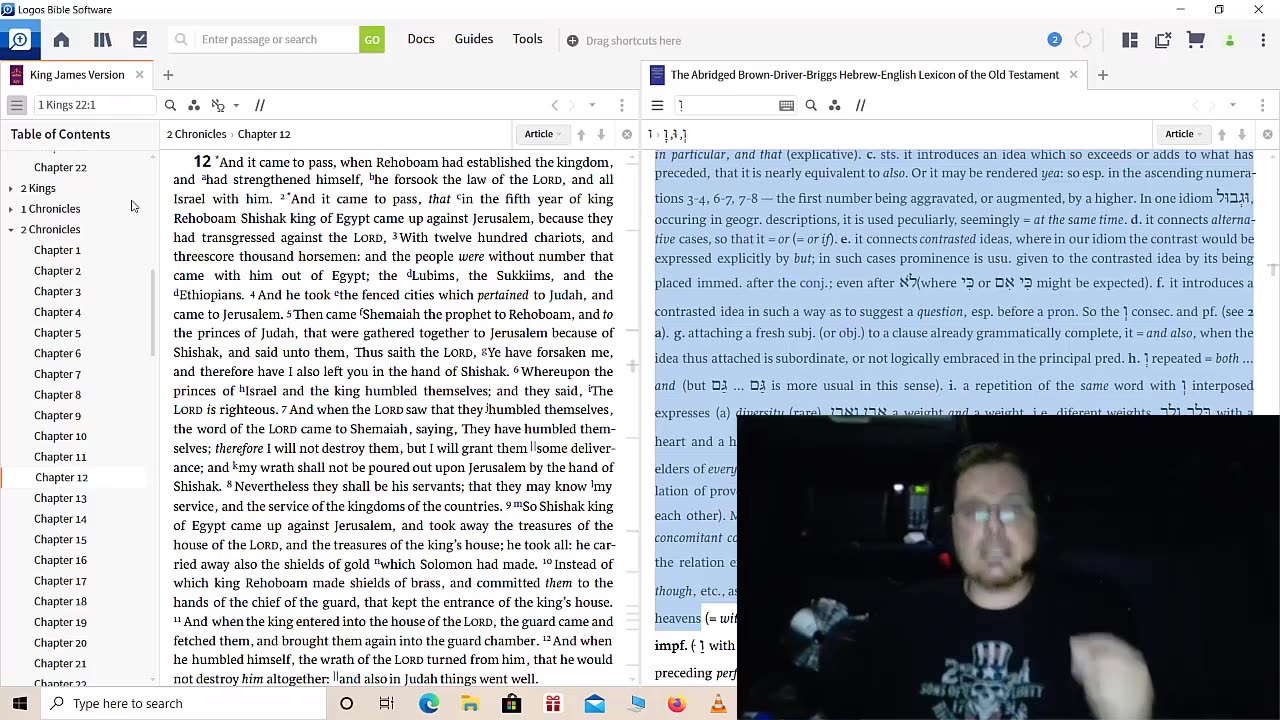Switch to the Brown-Driver-Briggs Lexicon tab
Viewport: 1280px width, 720px height.
pos(864,75)
